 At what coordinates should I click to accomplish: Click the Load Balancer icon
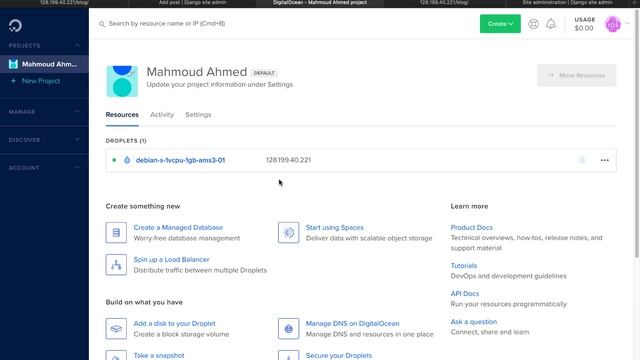coord(116,265)
